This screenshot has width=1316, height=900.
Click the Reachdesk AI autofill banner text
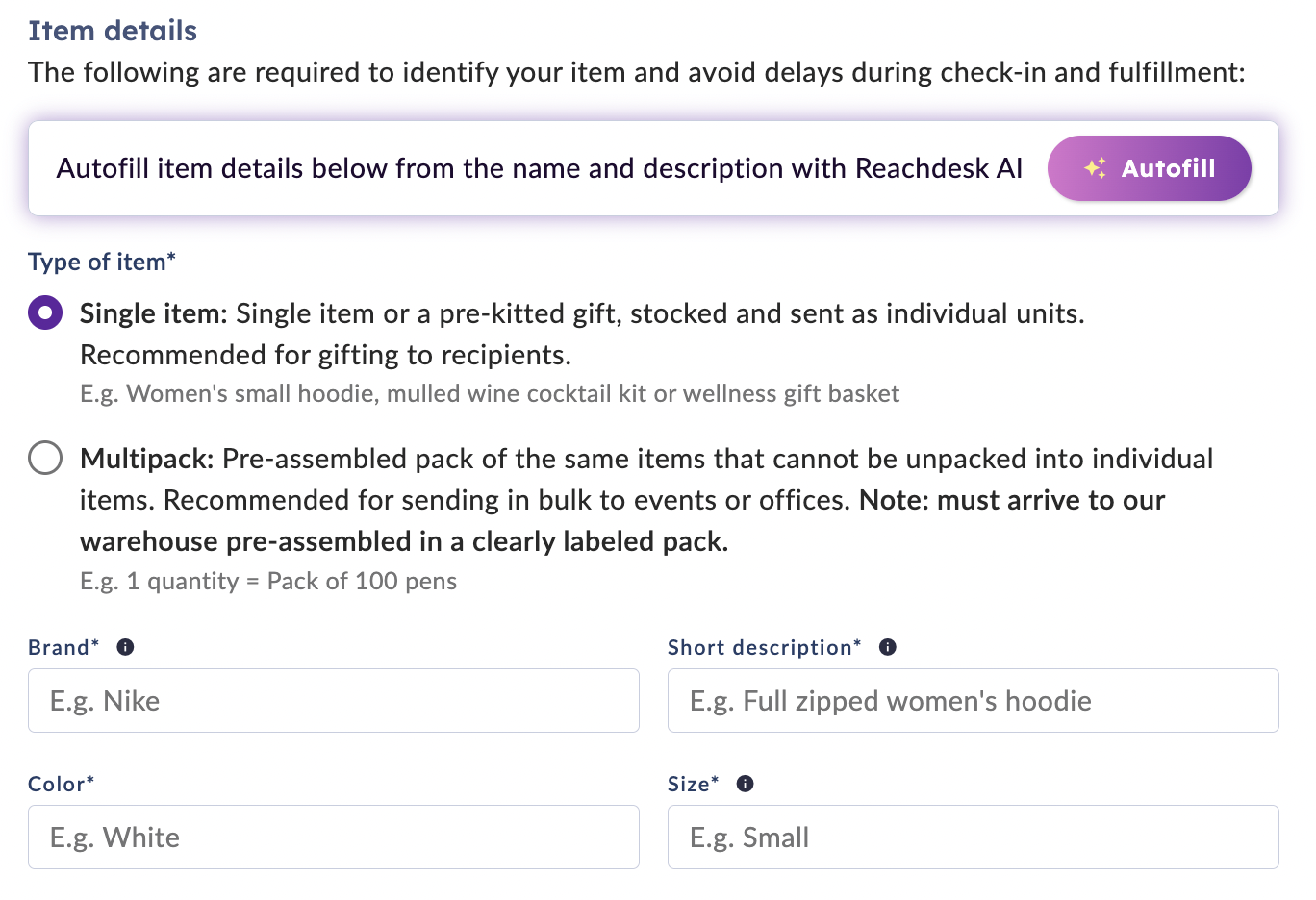(540, 168)
